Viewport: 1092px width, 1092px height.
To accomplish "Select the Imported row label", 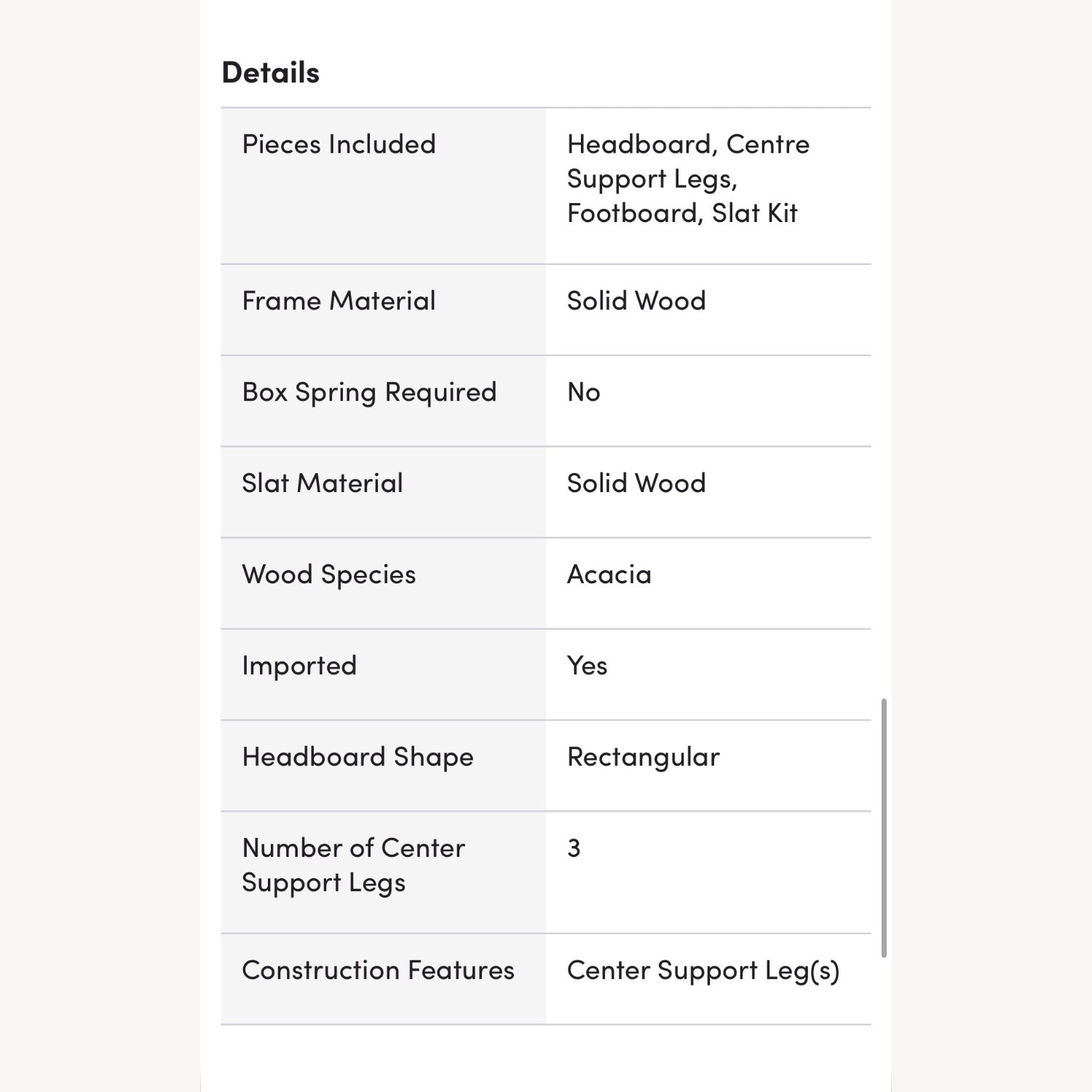I will click(x=299, y=666).
